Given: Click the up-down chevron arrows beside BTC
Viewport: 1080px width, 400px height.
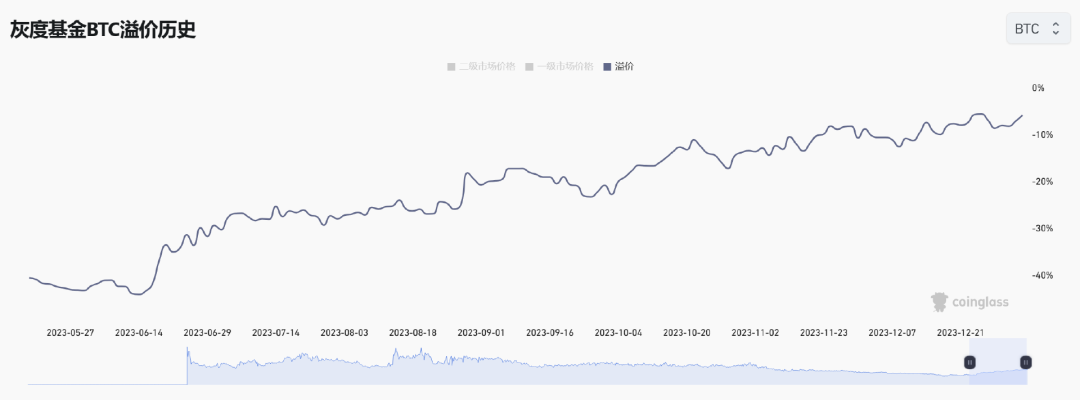Looking at the screenshot, I should coord(1055,29).
